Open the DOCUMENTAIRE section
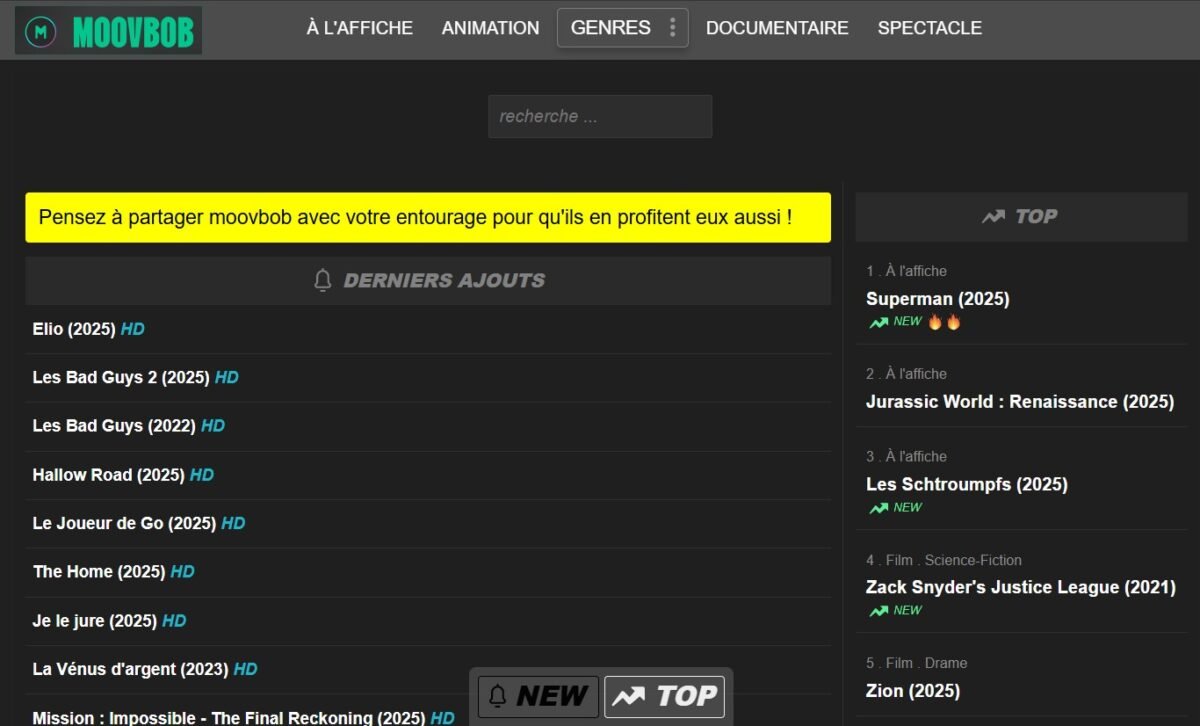1200x726 pixels. point(777,28)
